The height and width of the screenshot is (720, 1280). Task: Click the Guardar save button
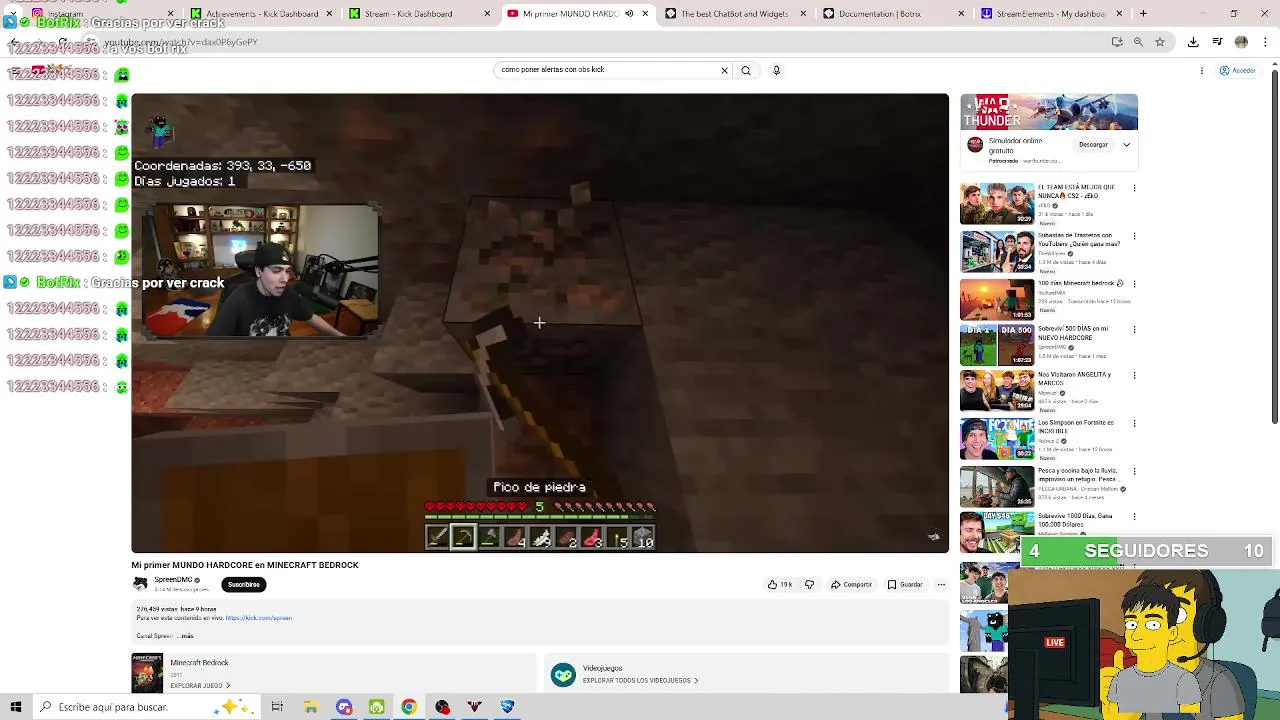(905, 584)
